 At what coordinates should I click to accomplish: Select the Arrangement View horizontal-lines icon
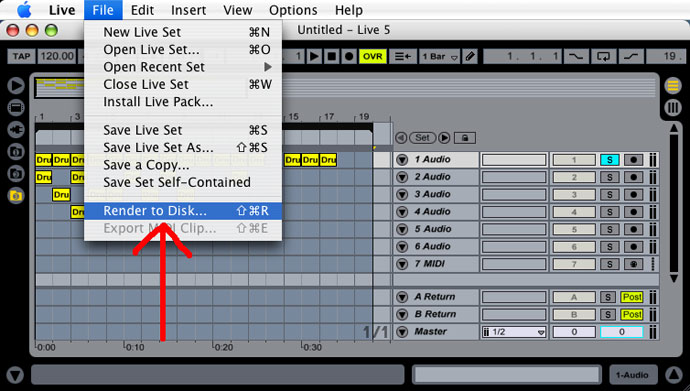click(672, 85)
